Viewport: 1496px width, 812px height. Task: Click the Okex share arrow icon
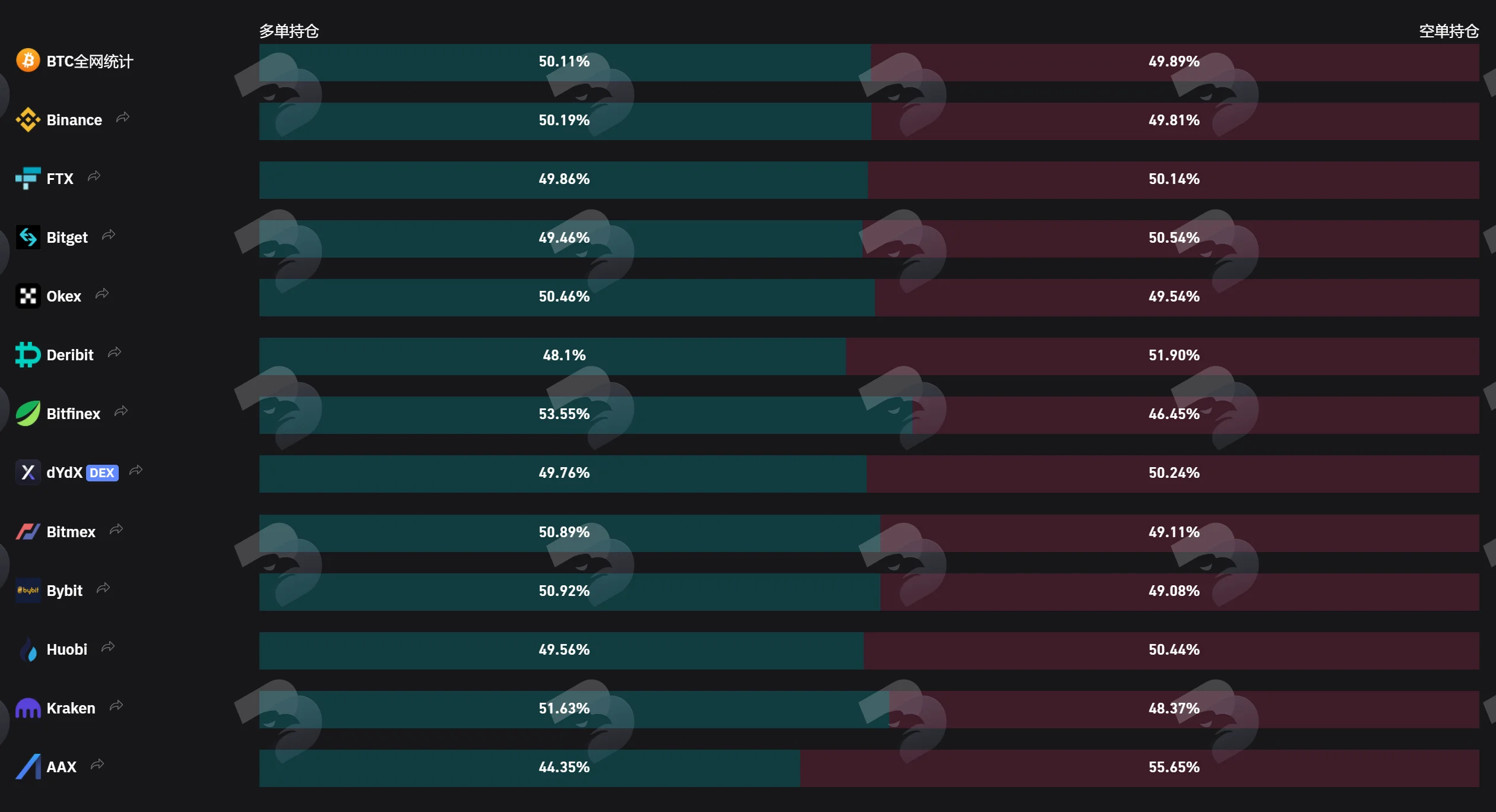102,294
